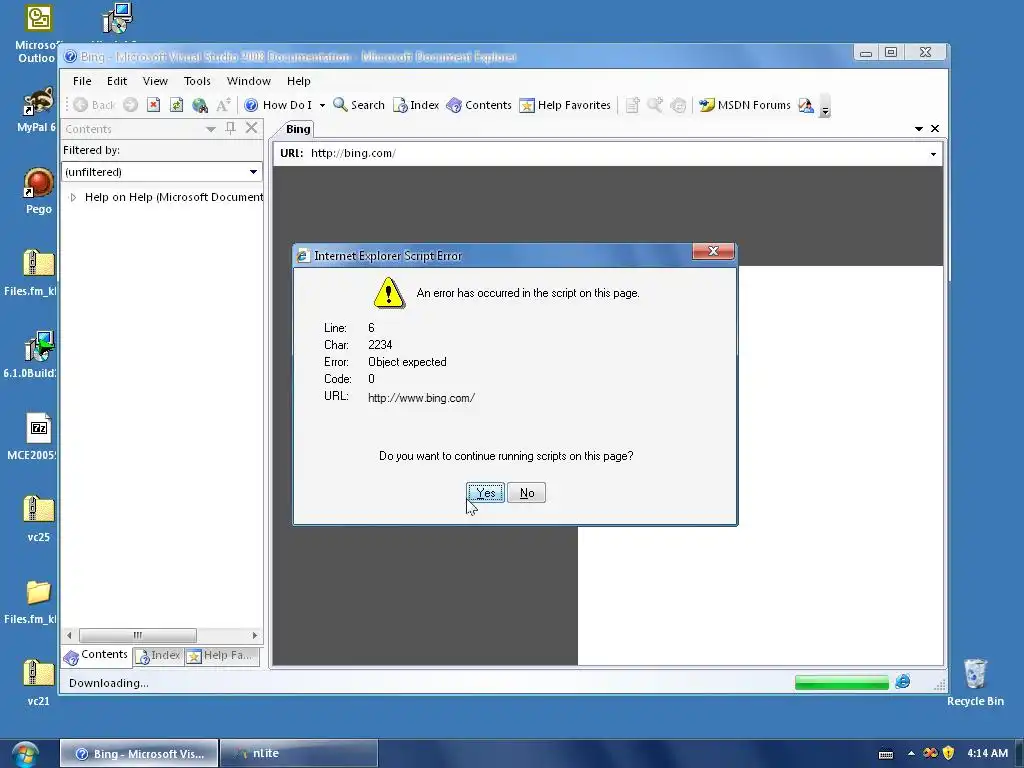Click the Ask a Question icon after MSDN Forums
This screenshot has height=768, width=1024.
[806, 105]
